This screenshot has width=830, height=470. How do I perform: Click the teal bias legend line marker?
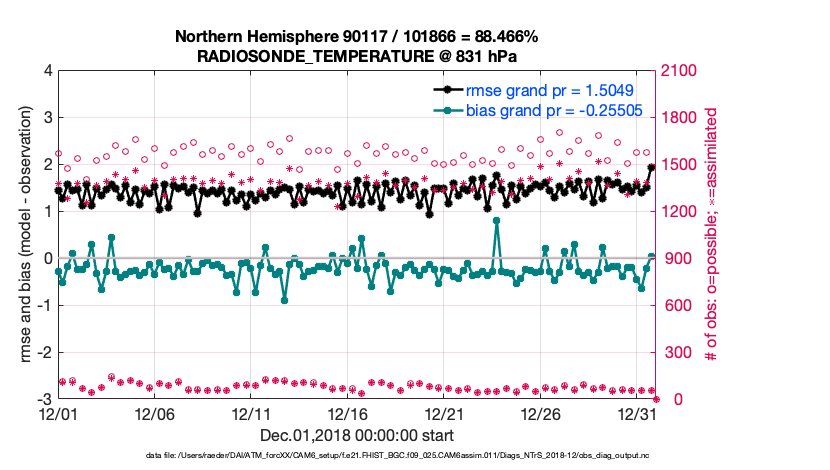[x=449, y=108]
